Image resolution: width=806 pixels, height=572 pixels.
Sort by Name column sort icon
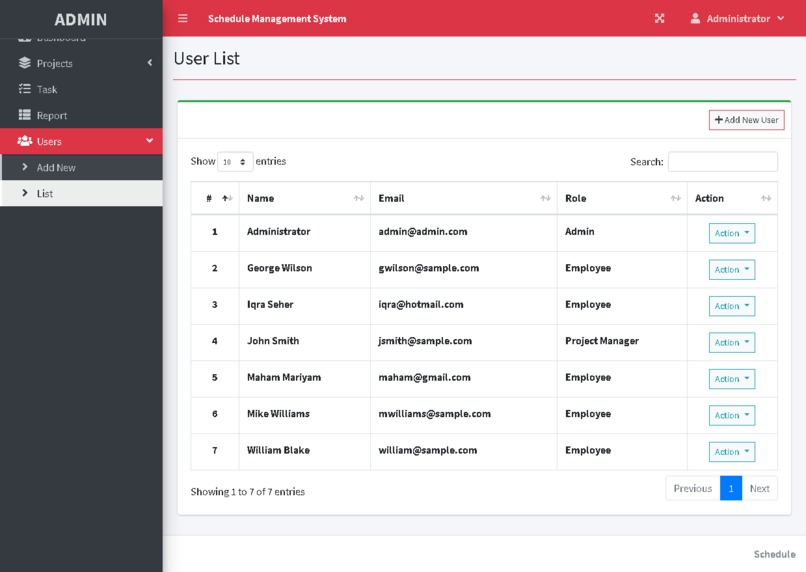click(359, 198)
